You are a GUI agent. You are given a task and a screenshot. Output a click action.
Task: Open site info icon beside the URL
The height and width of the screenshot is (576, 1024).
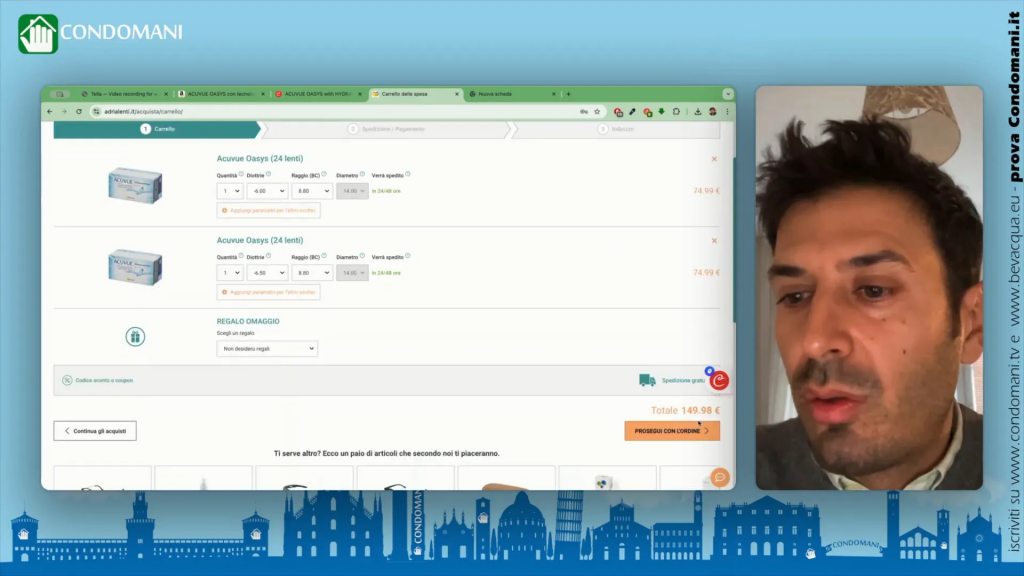point(97,112)
